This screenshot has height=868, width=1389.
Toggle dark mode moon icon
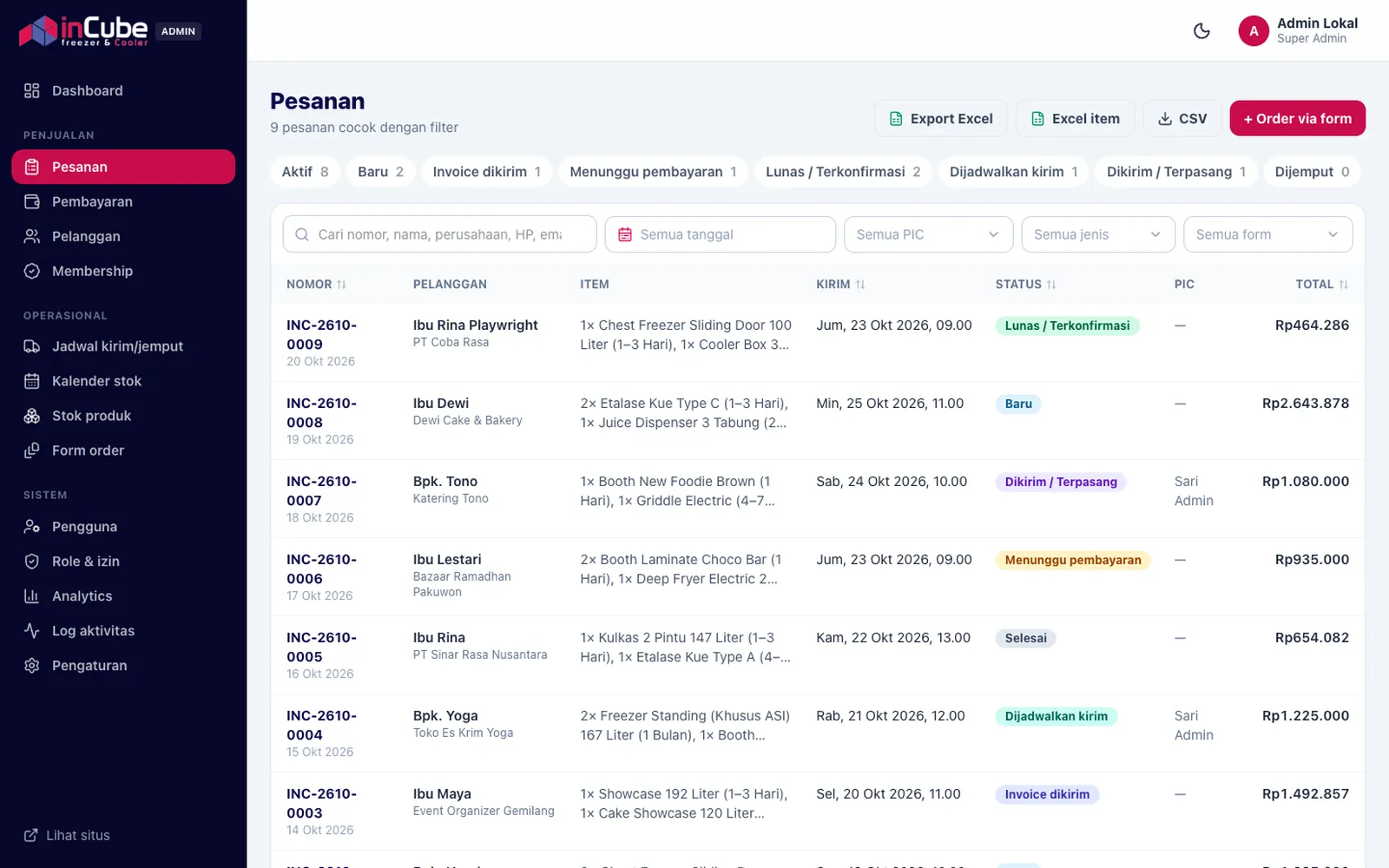point(1201,31)
